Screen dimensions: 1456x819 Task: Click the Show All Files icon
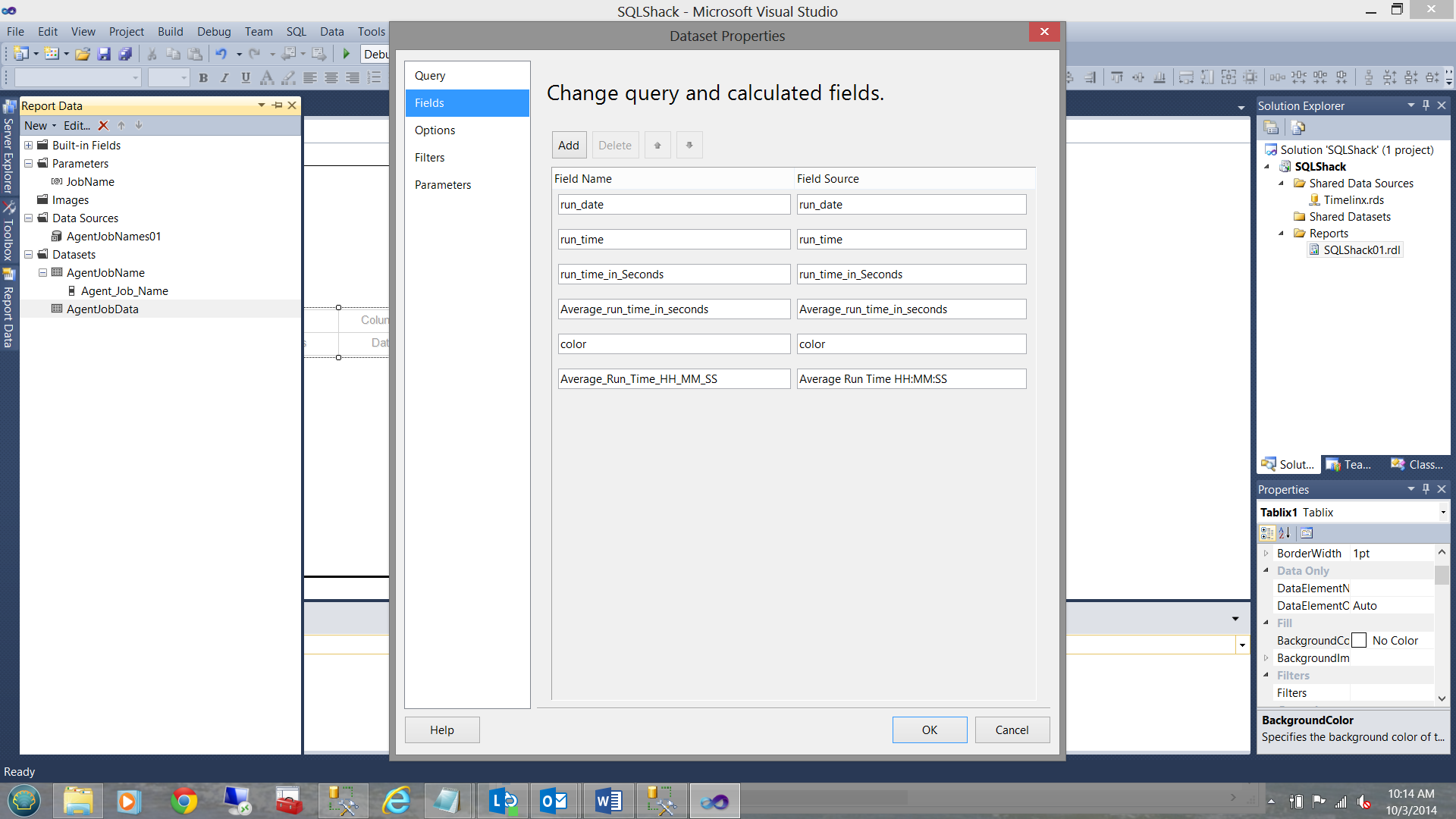[1298, 127]
